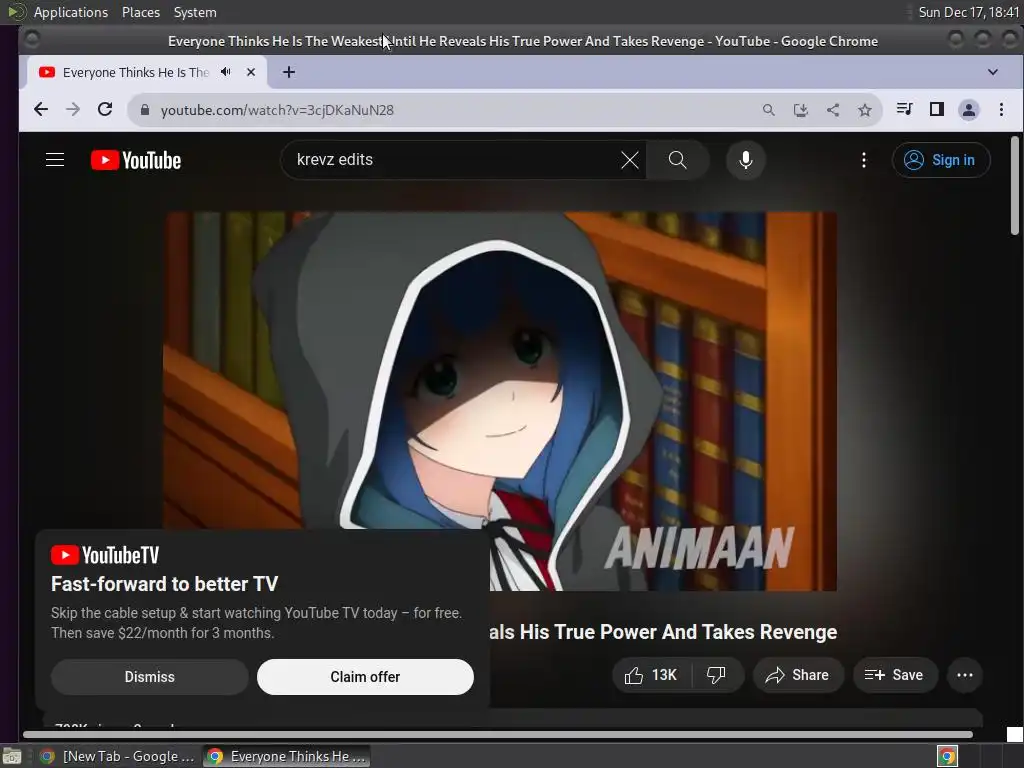The height and width of the screenshot is (768, 1024).
Task: Open the Places menu
Action: 140,12
